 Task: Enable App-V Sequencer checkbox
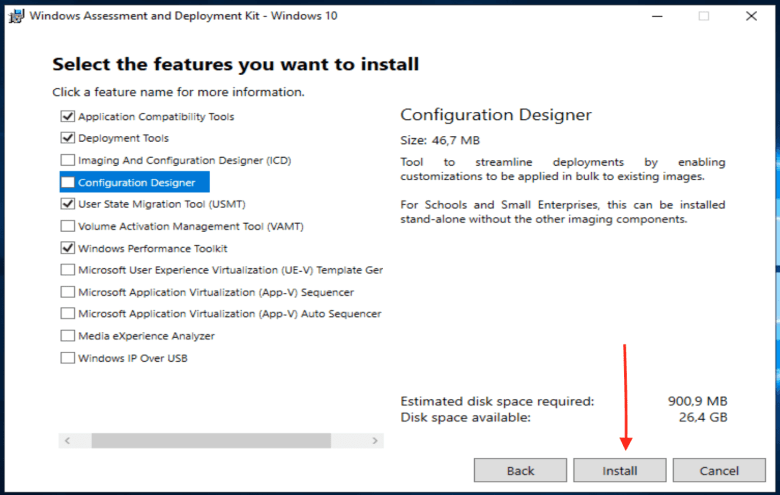click(68, 292)
